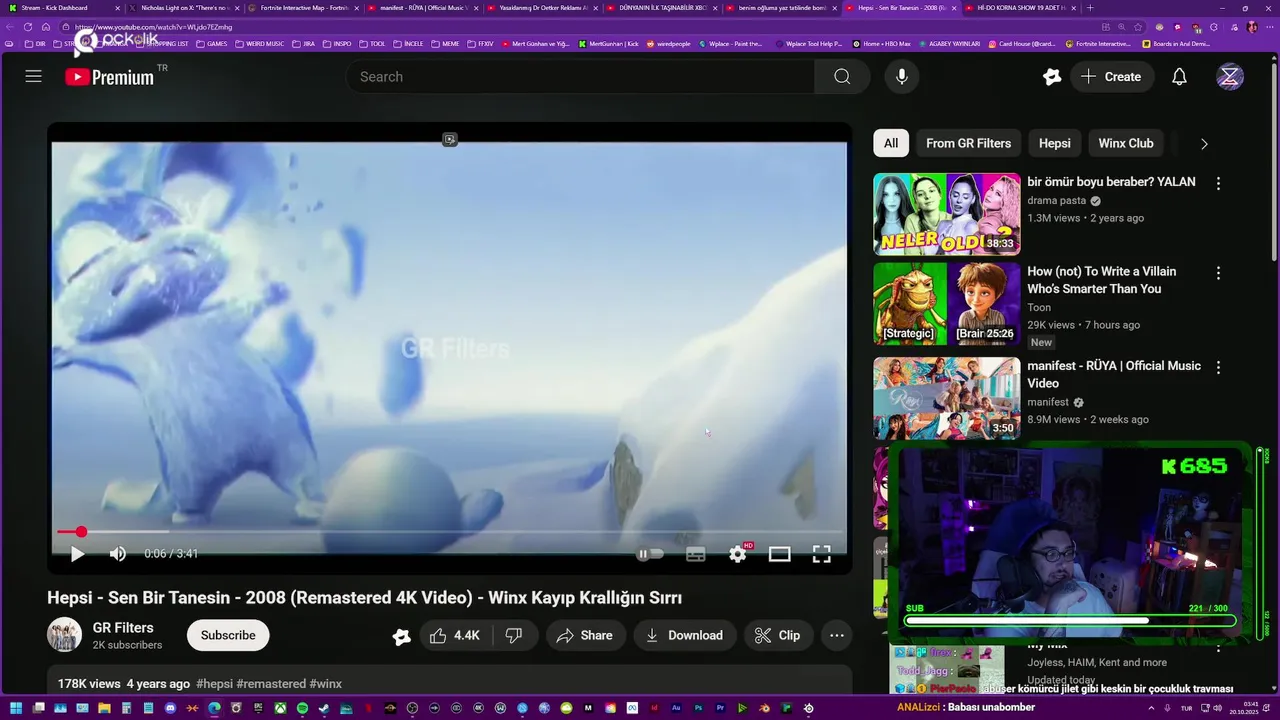
Task: Open GR Filters channel name link
Action: (123, 628)
